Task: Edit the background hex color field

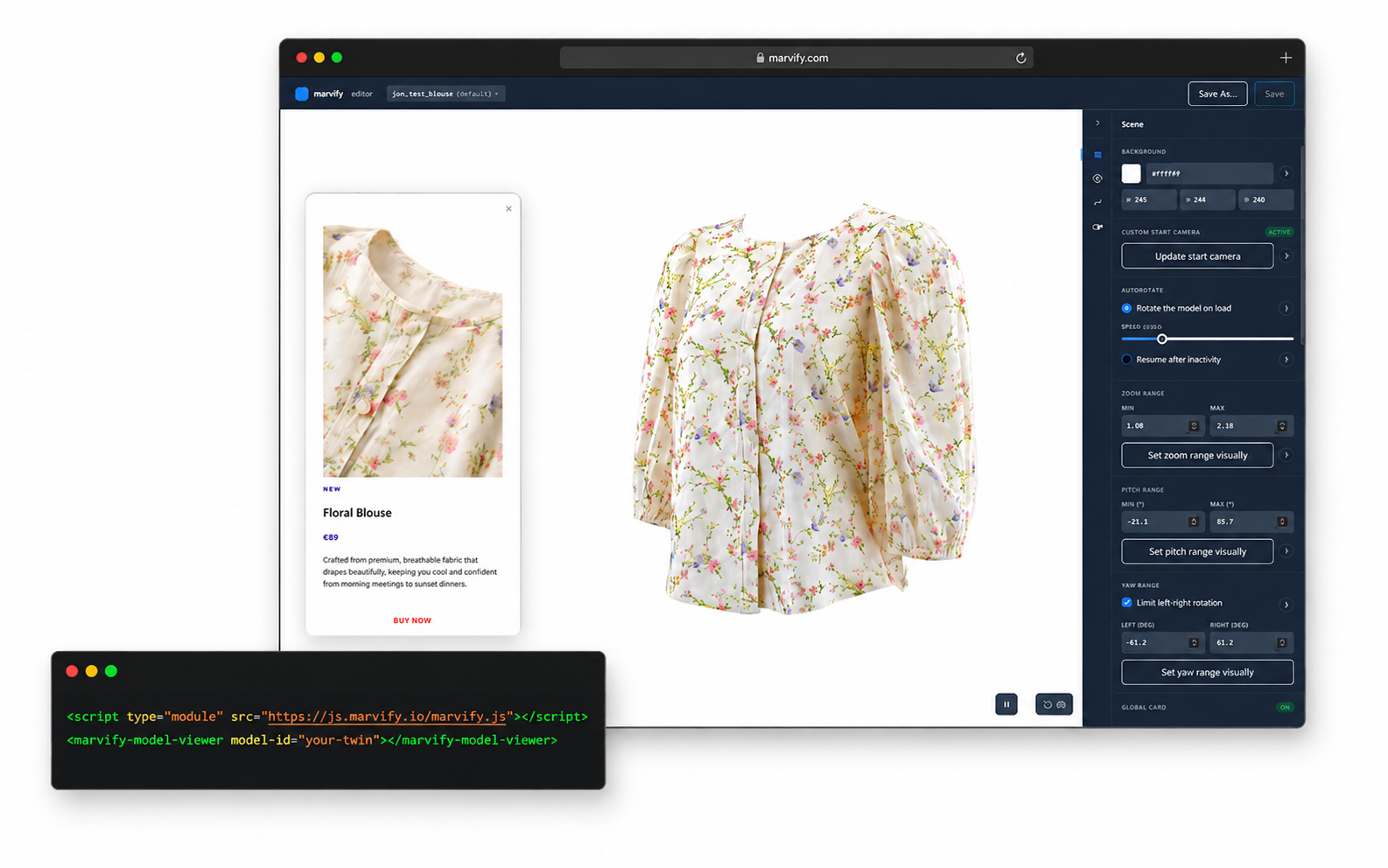Action: point(1209,173)
